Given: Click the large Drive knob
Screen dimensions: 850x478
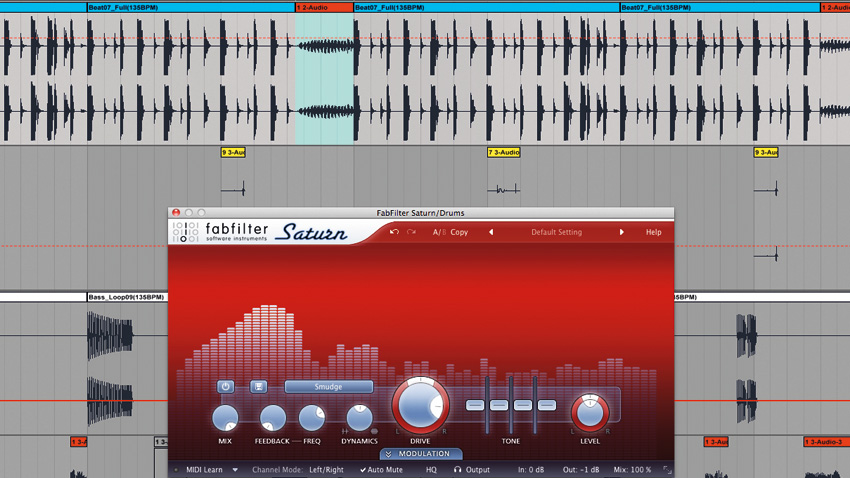Looking at the screenshot, I should [420, 405].
